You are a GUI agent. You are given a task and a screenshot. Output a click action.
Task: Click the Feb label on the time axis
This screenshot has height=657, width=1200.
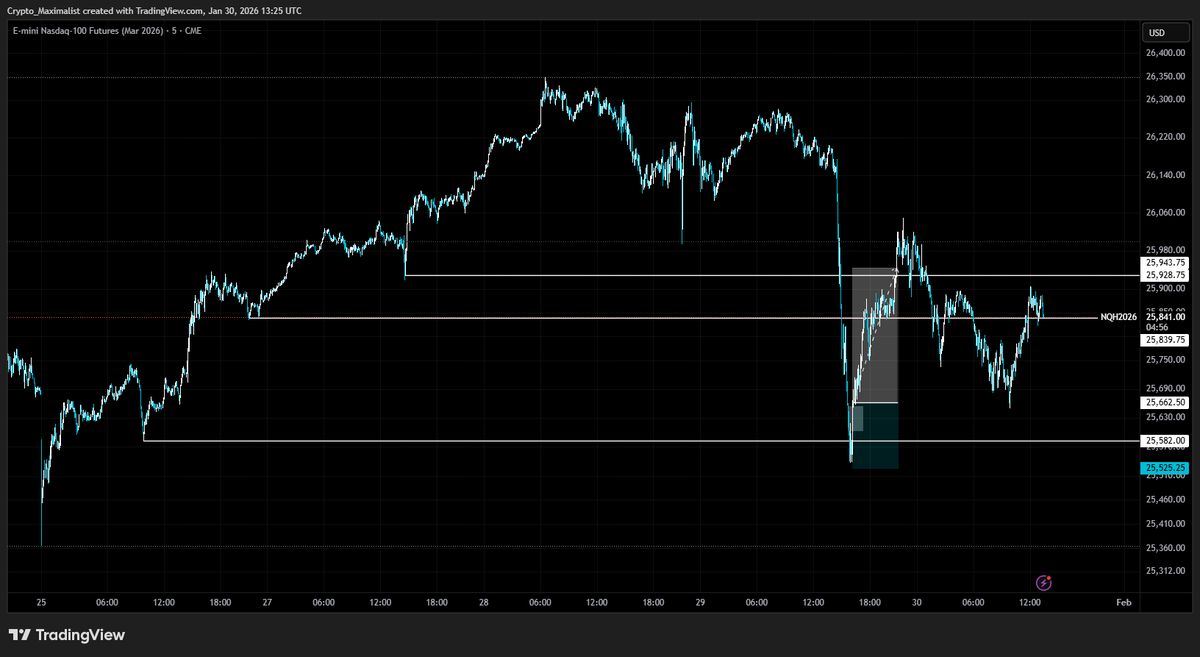(1122, 603)
